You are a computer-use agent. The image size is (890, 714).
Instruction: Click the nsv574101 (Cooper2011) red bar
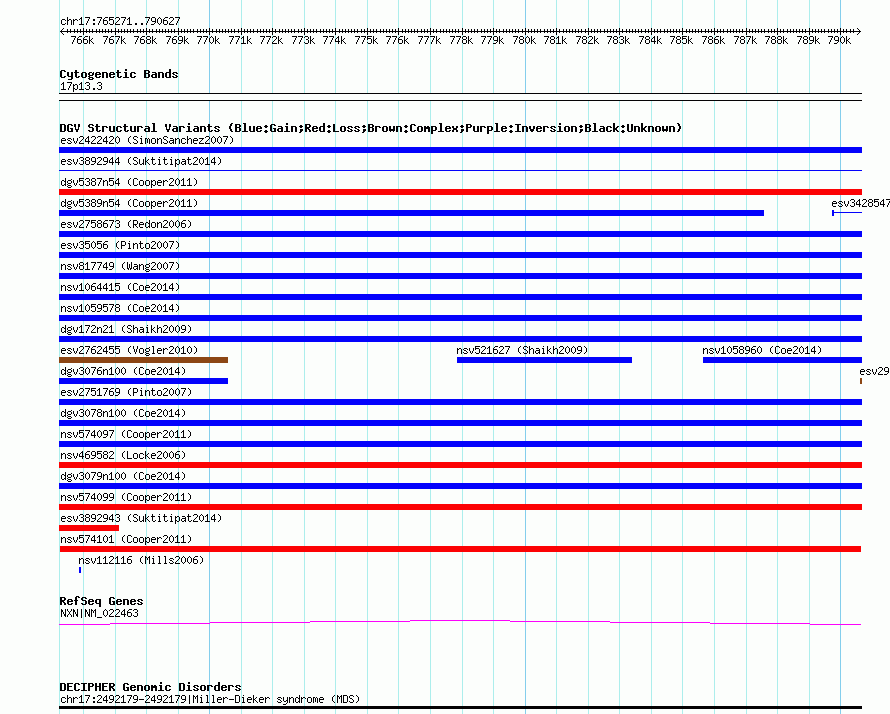coord(460,549)
